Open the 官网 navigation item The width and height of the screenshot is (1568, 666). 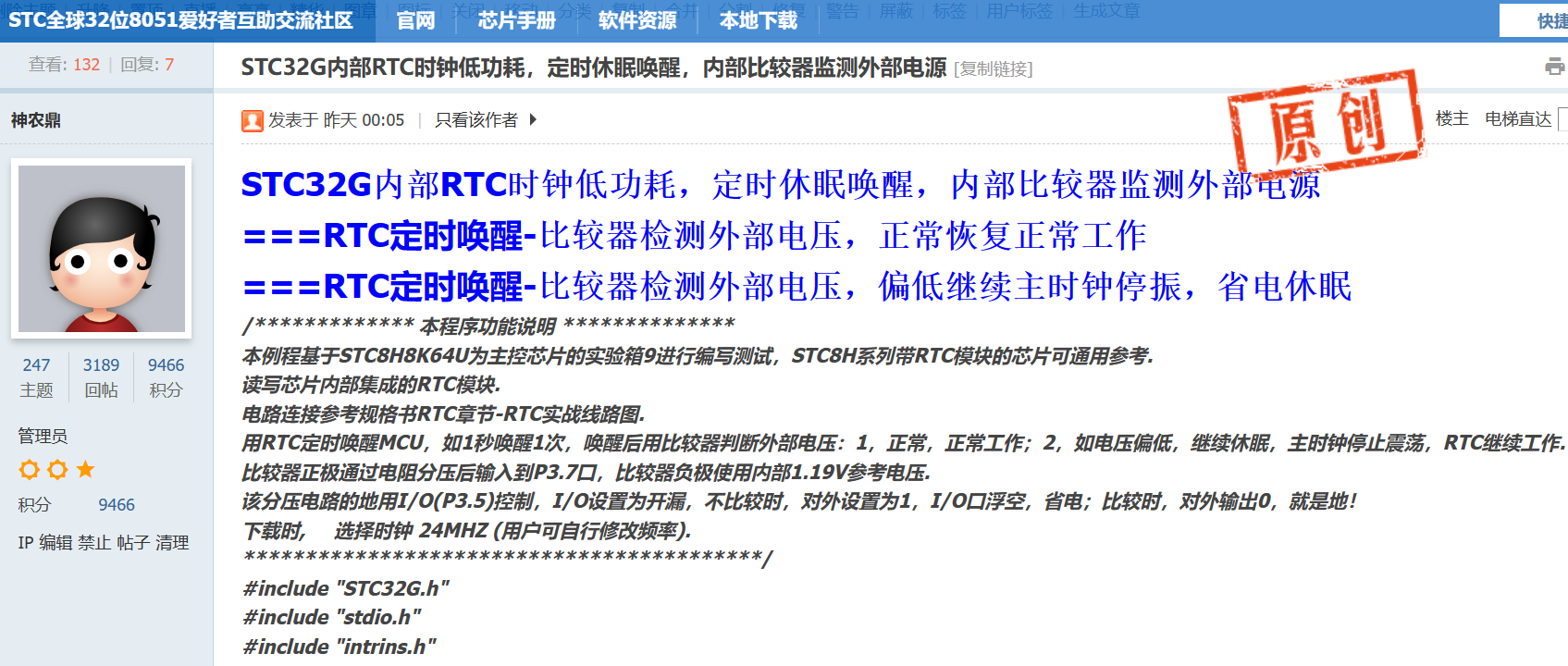(415, 21)
